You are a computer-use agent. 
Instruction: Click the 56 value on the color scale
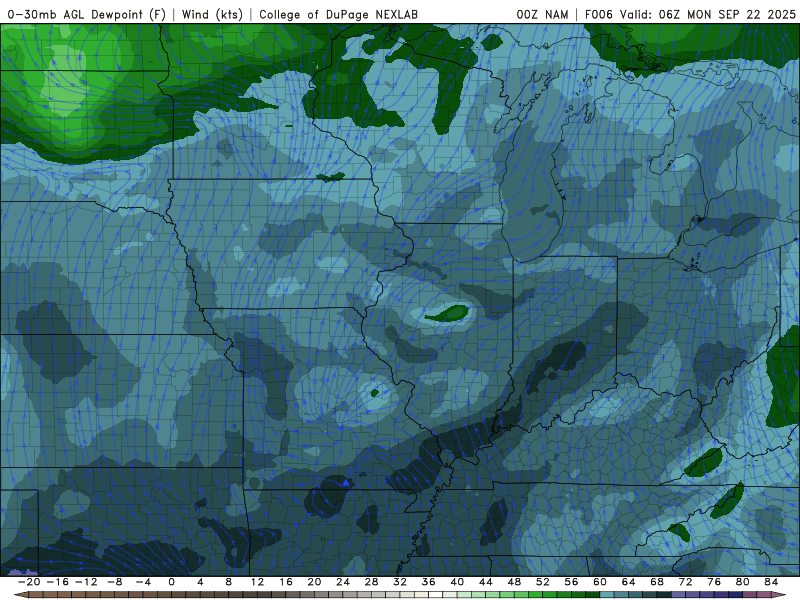[x=571, y=582]
